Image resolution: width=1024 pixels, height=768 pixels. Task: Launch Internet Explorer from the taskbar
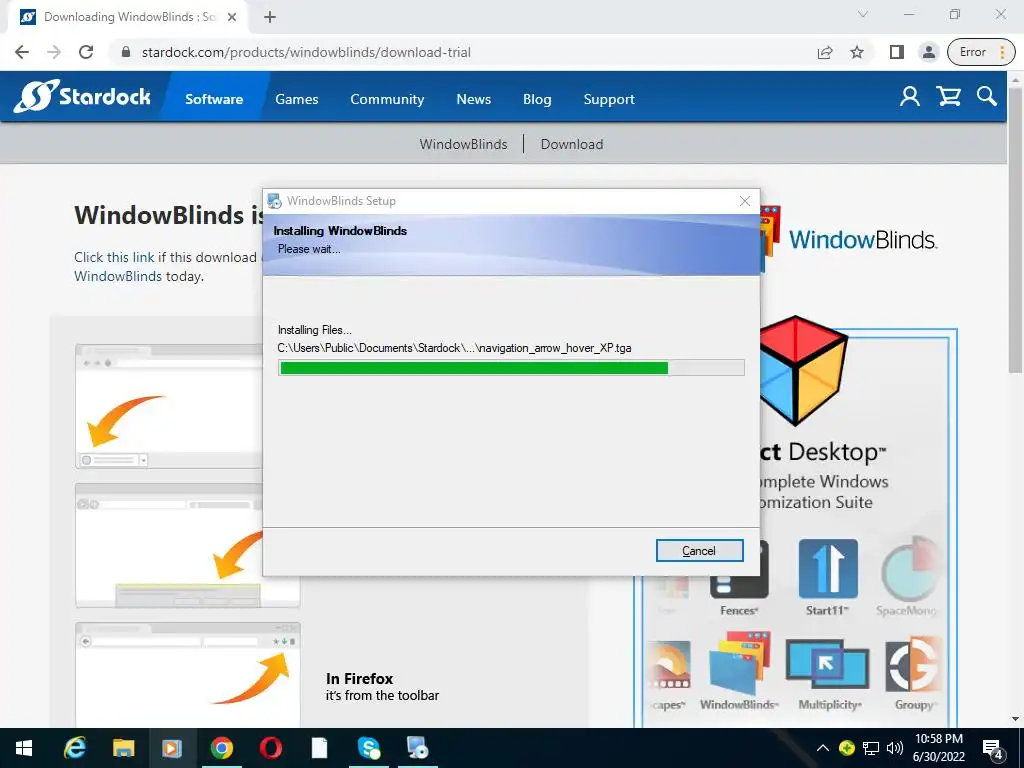point(74,748)
